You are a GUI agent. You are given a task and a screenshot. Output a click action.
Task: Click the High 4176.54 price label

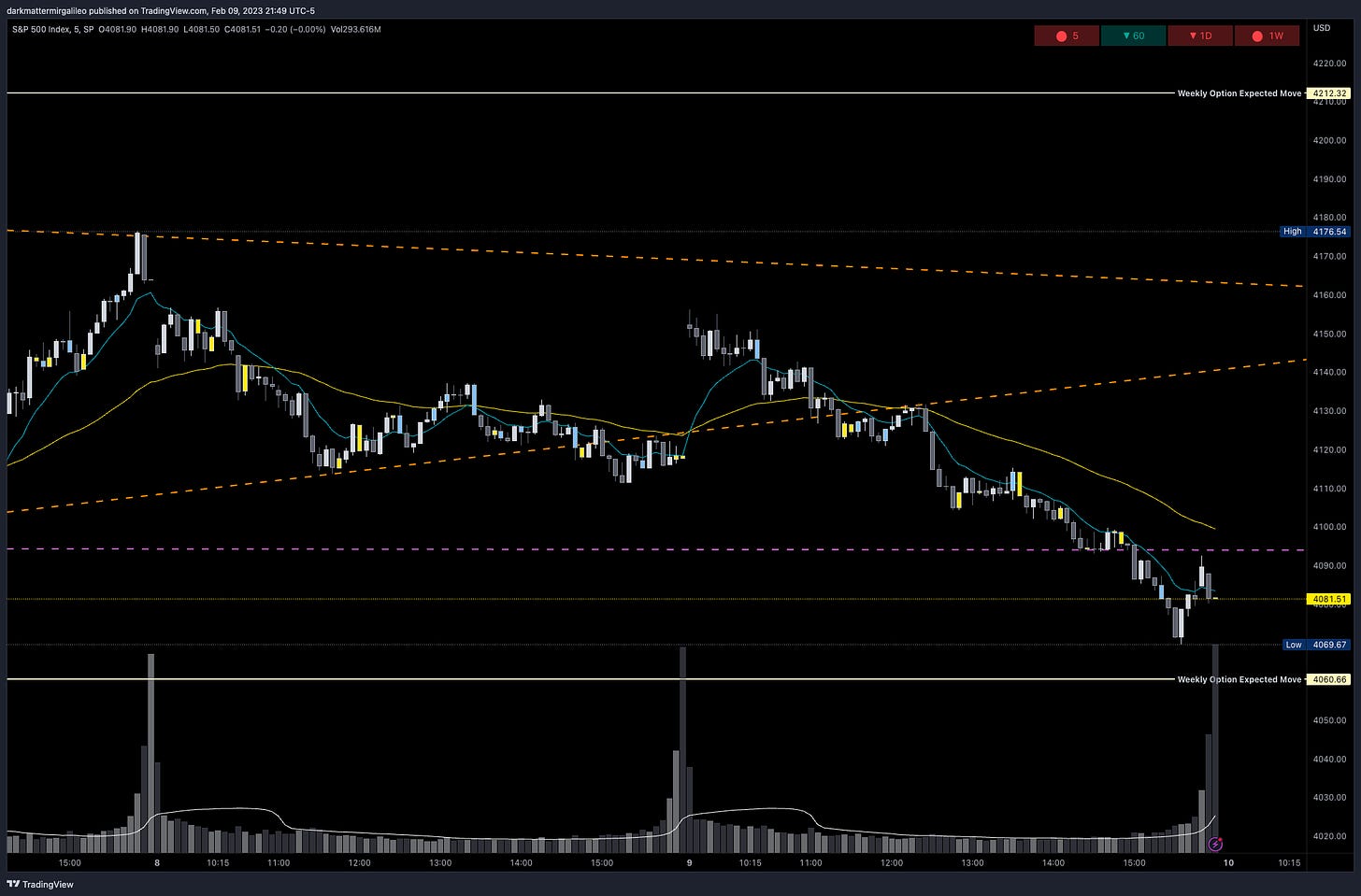pos(1314,231)
